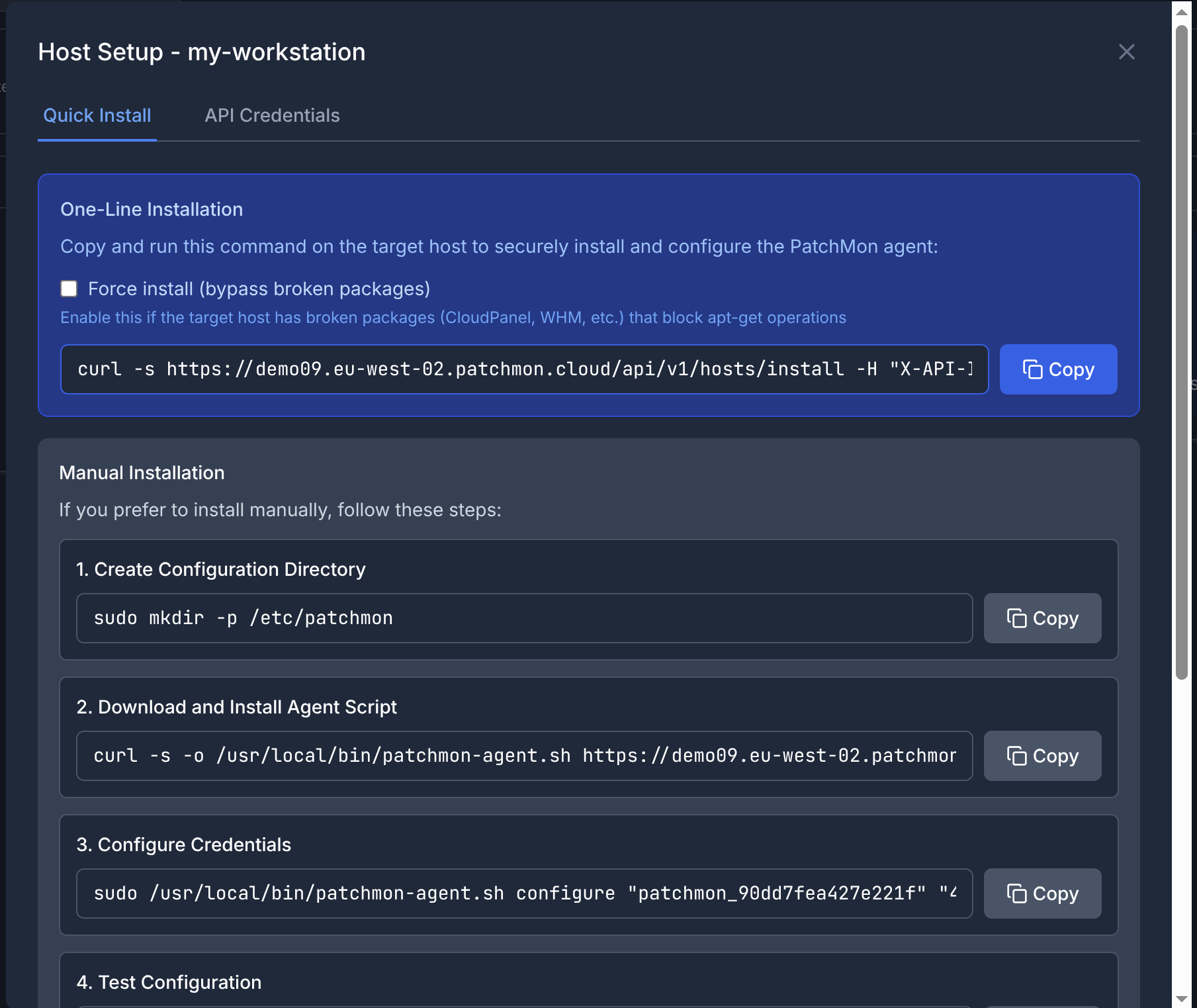The height and width of the screenshot is (1008, 1197).
Task: Click inside the one-line install command field
Action: click(524, 369)
